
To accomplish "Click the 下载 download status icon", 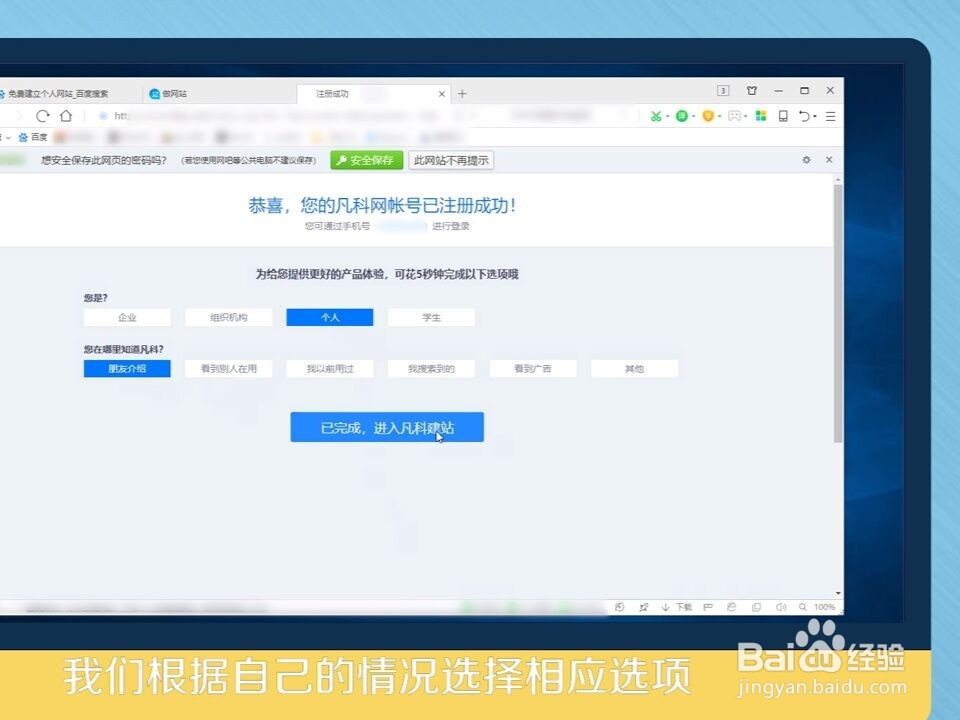I will (677, 607).
